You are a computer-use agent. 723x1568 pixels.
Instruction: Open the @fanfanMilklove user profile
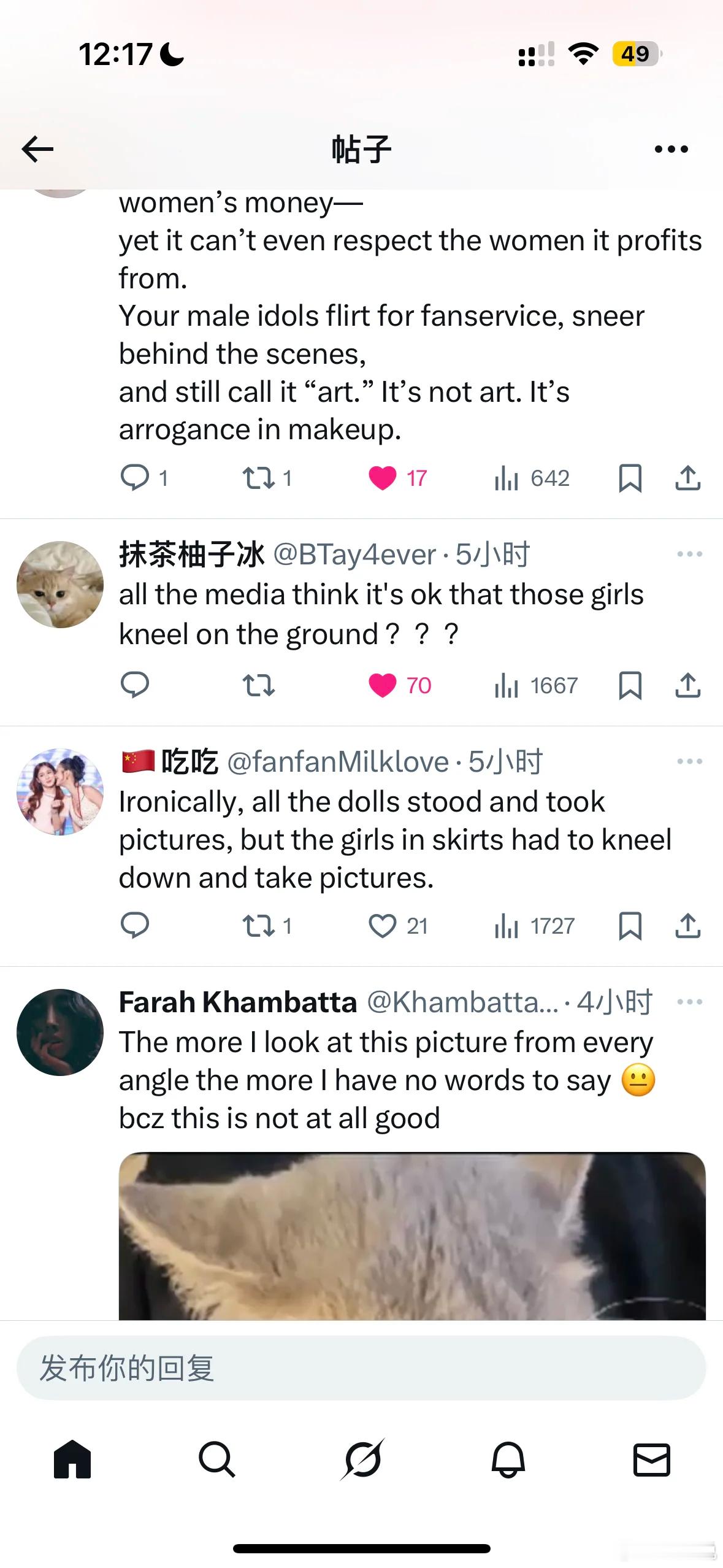click(x=59, y=791)
